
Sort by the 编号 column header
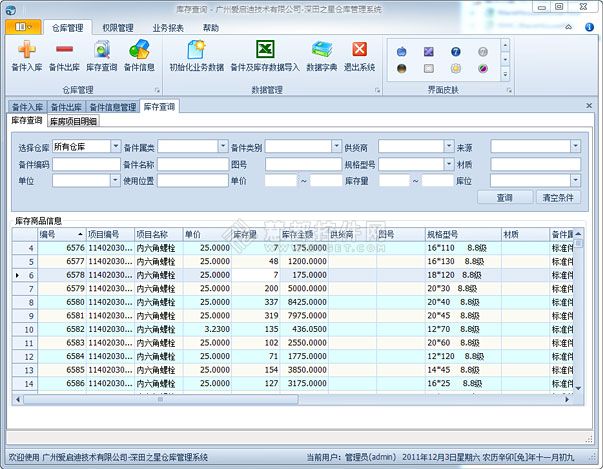pos(62,234)
